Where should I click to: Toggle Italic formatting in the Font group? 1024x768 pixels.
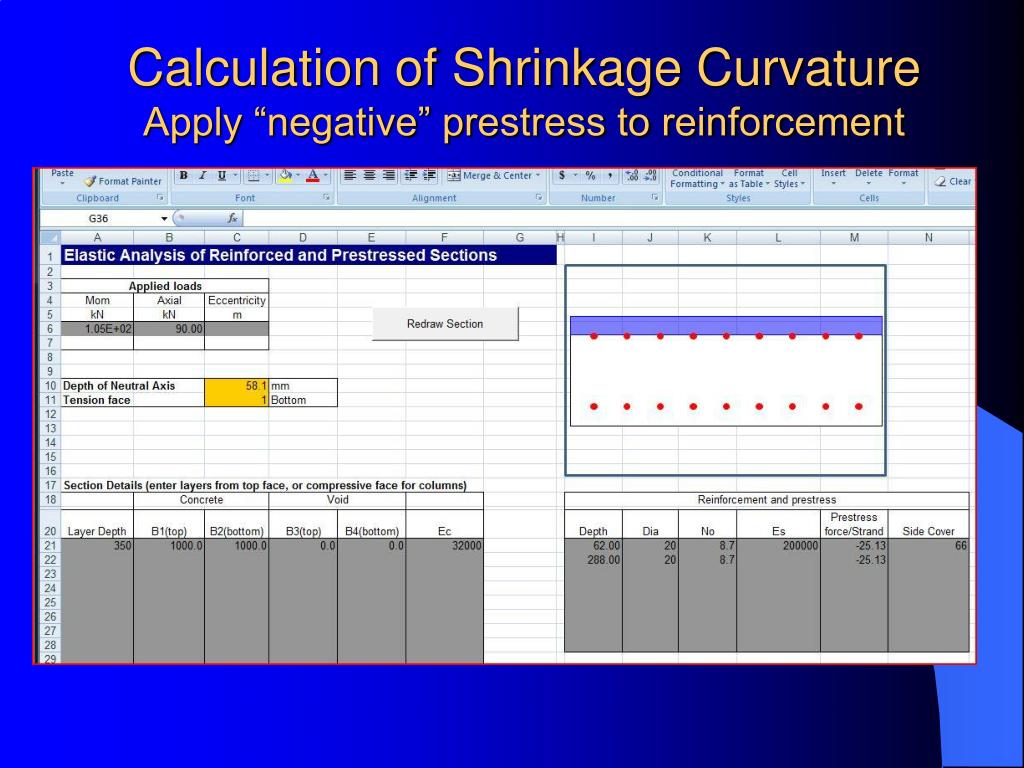coord(202,175)
